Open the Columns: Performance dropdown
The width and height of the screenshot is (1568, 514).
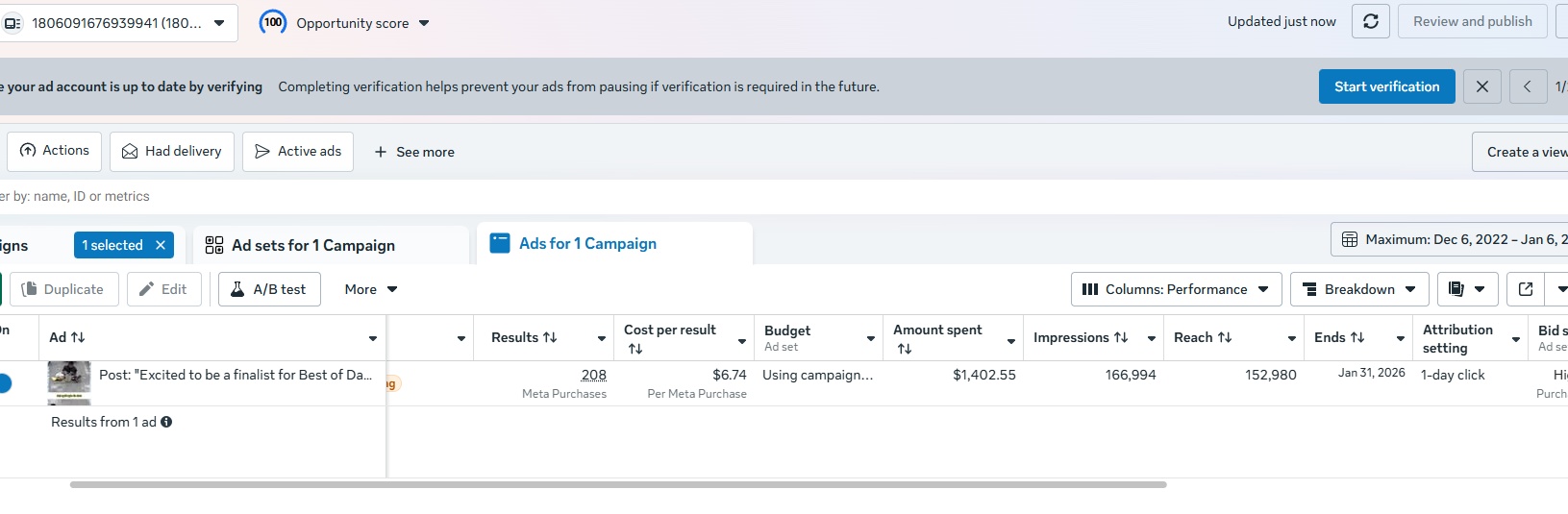point(1176,289)
